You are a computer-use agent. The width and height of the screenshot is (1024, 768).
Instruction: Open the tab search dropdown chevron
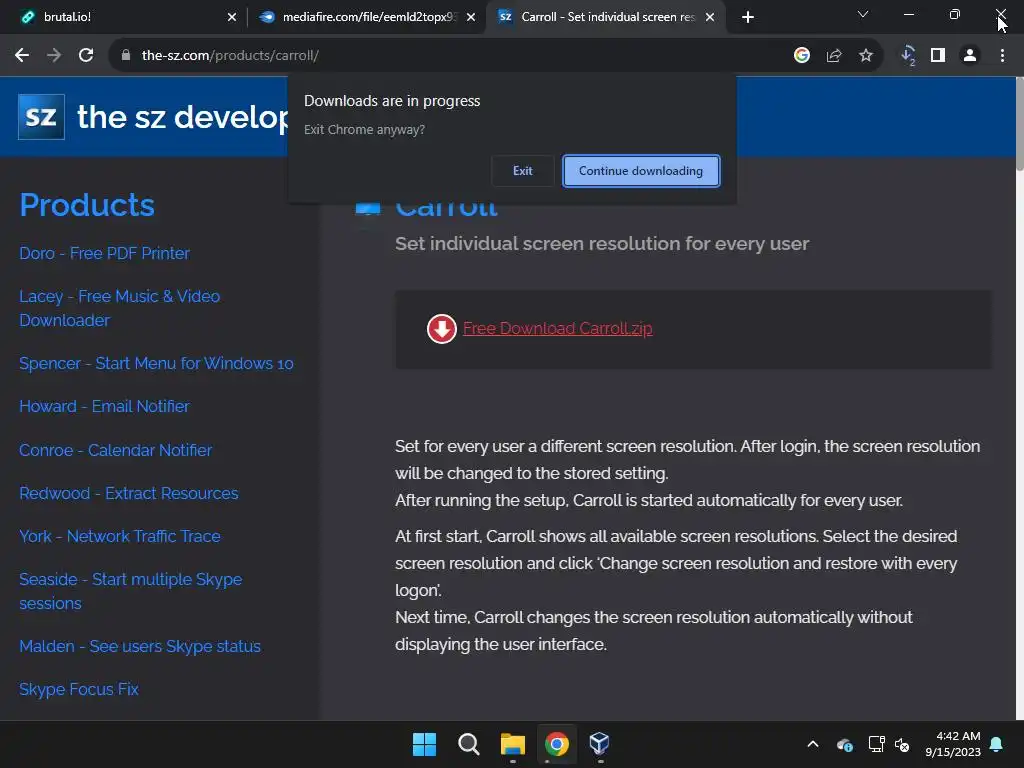pyautogui.click(x=863, y=14)
